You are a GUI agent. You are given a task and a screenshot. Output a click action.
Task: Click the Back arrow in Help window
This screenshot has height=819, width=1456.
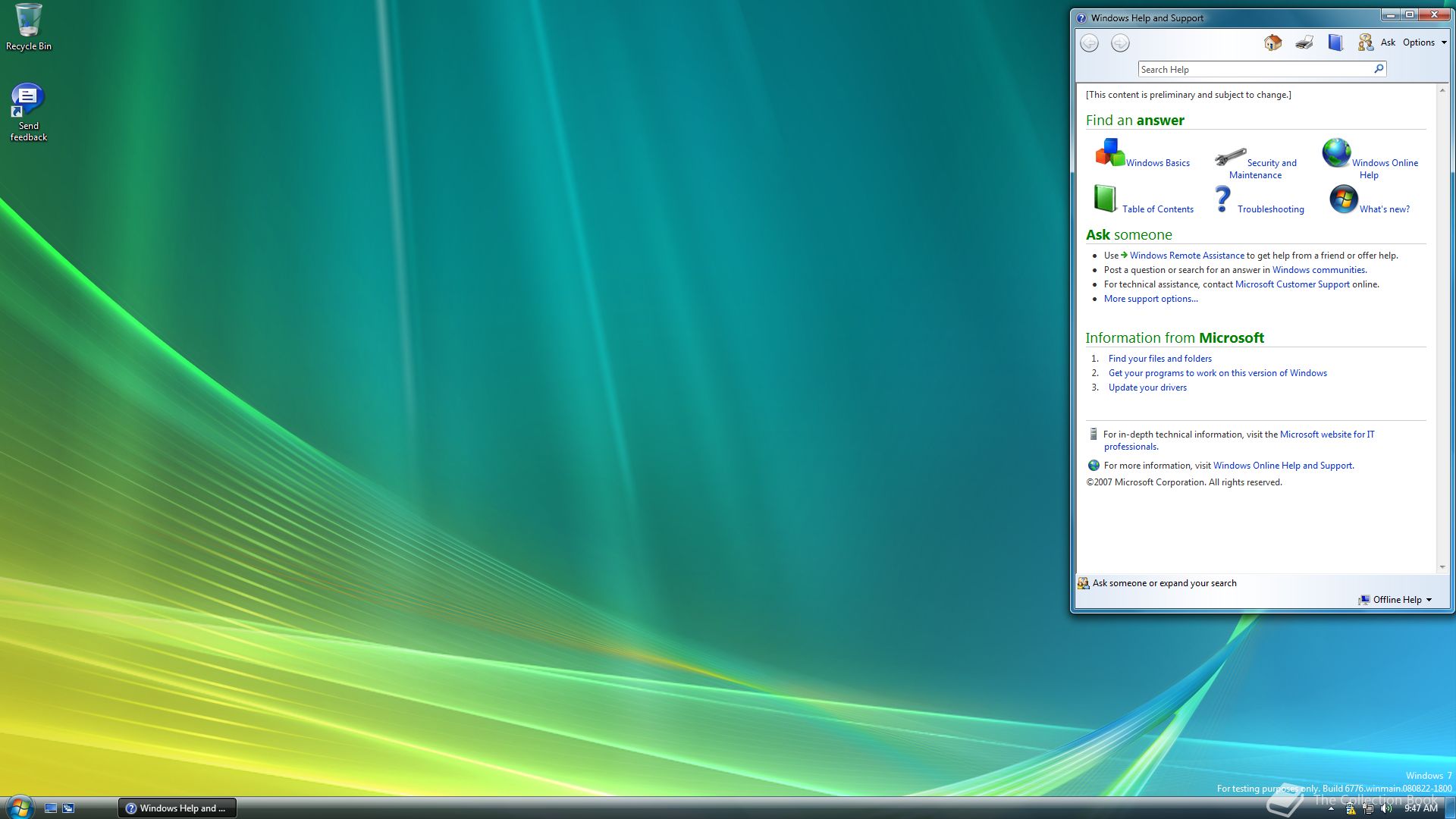point(1090,43)
